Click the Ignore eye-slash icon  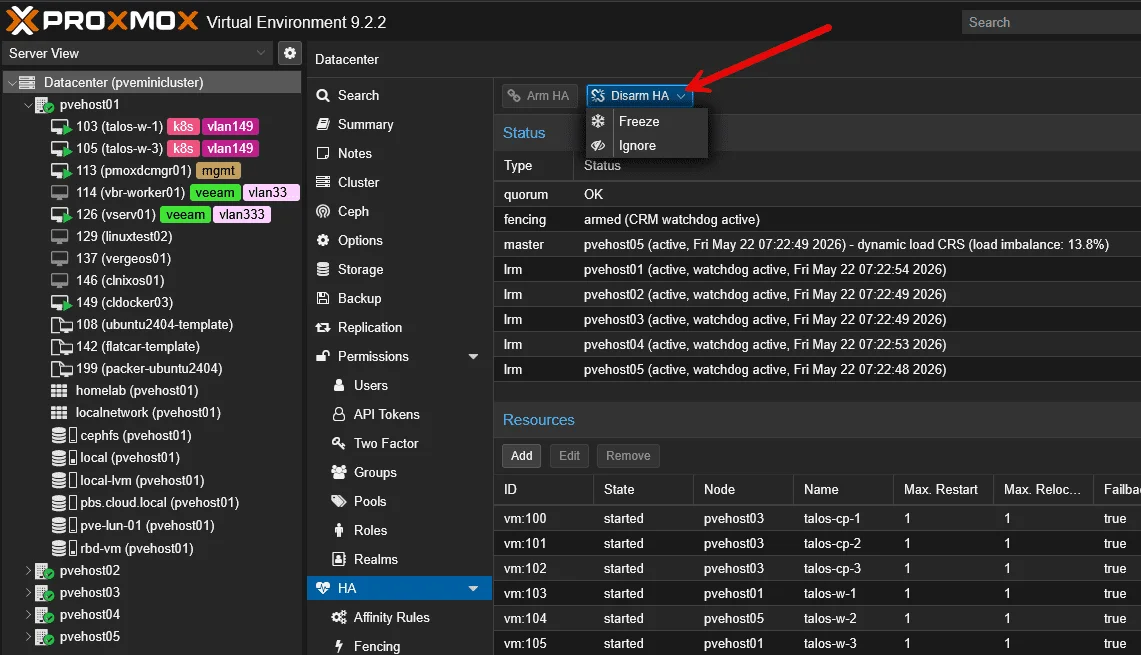tap(598, 146)
